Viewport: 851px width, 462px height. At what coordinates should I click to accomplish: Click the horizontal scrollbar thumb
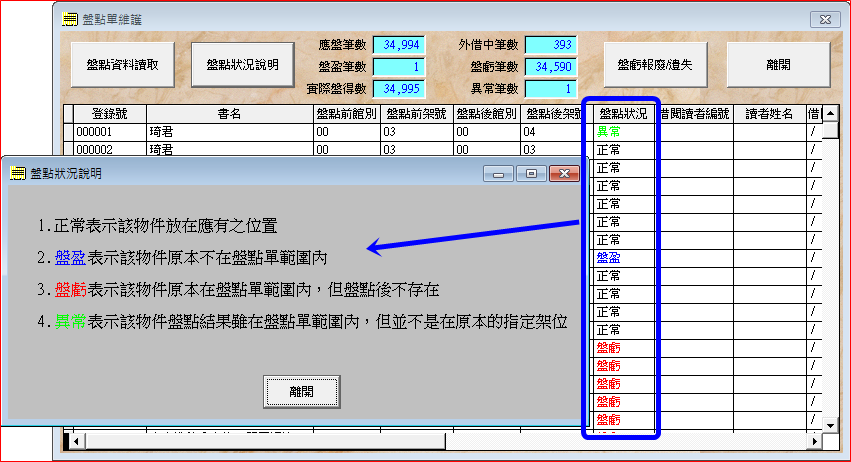[265, 441]
